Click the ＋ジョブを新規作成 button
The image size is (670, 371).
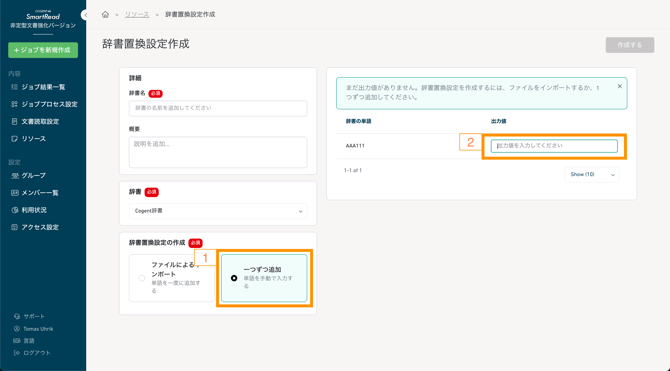click(x=43, y=50)
